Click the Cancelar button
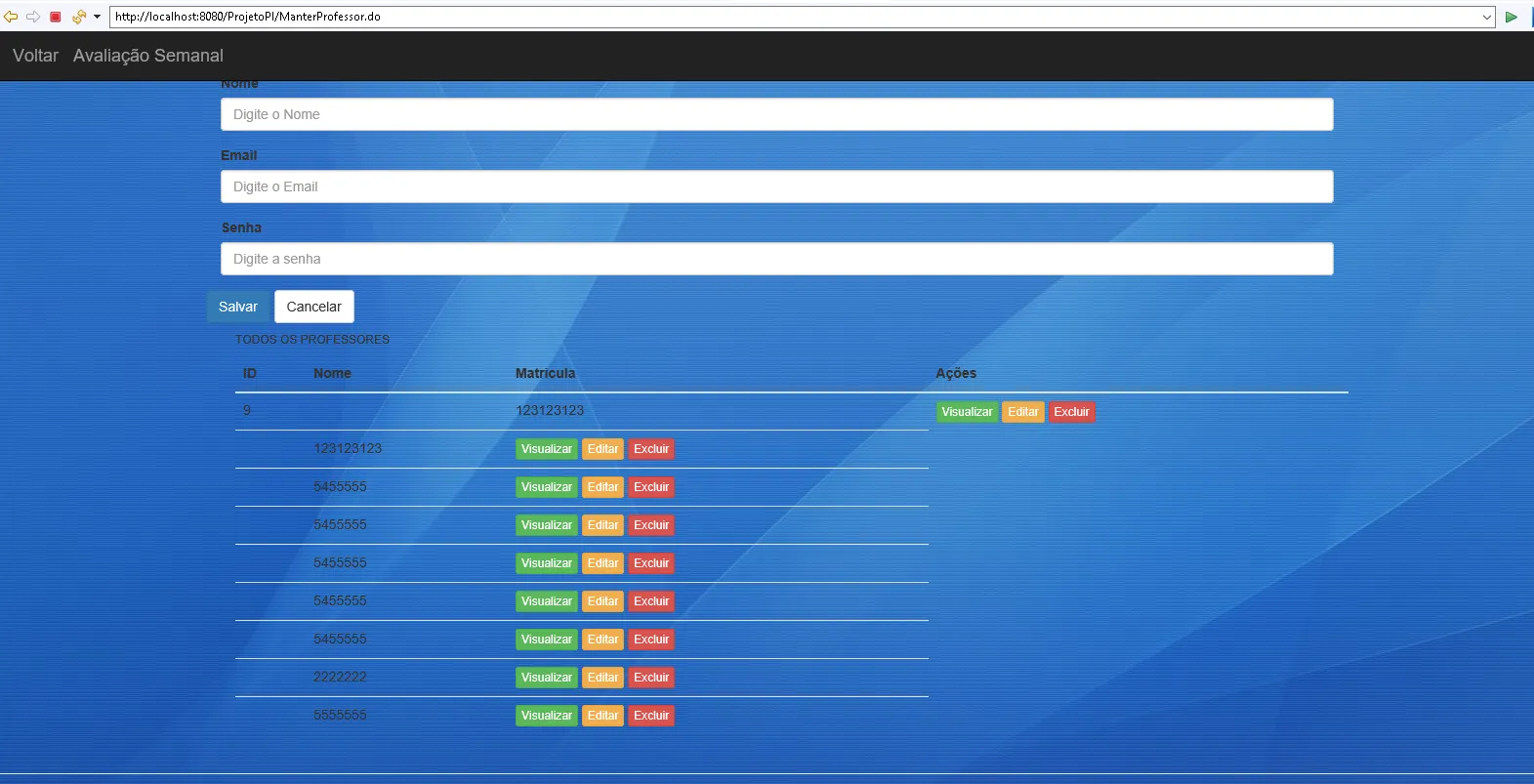Image resolution: width=1534 pixels, height=784 pixels. (x=313, y=307)
